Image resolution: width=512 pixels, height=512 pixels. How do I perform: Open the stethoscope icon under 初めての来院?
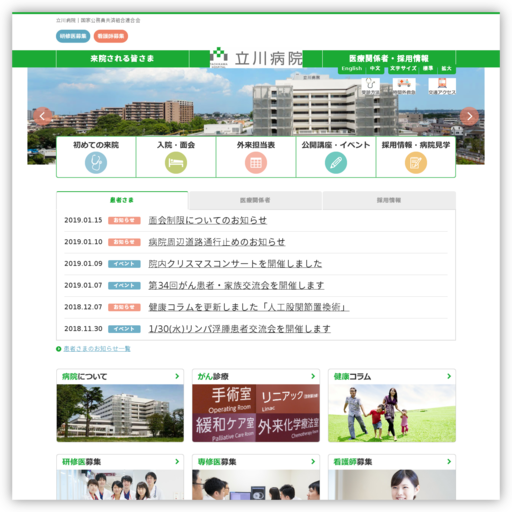click(x=96, y=163)
